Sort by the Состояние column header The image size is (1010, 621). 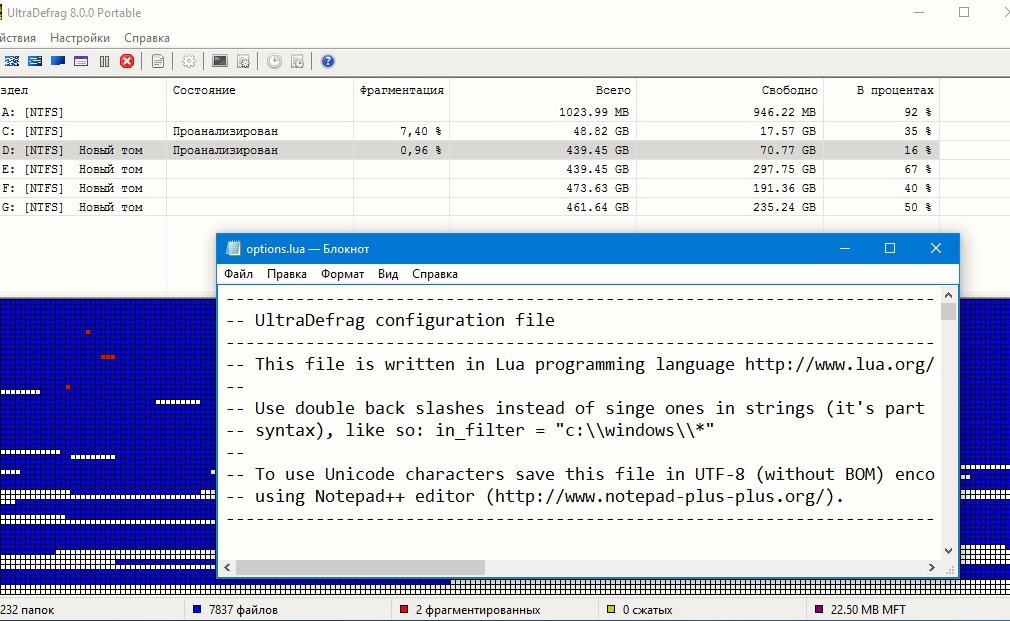pyautogui.click(x=260, y=90)
